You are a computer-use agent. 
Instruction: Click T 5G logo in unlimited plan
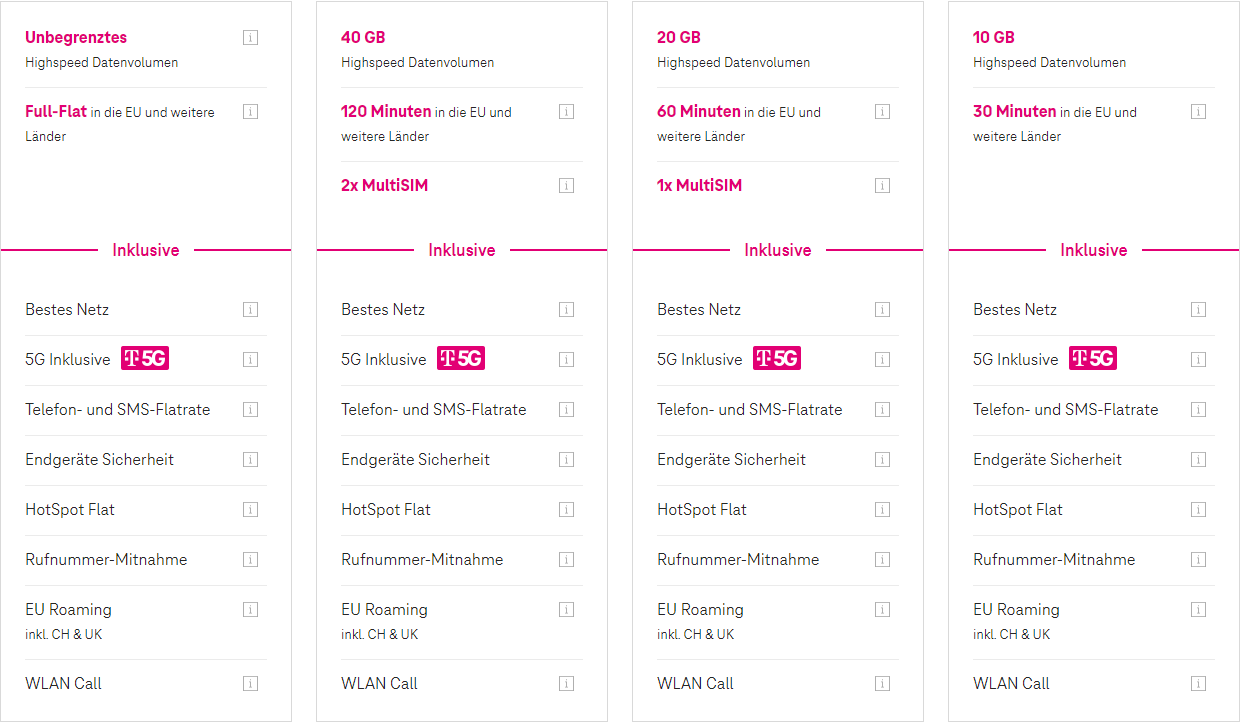tap(145, 358)
